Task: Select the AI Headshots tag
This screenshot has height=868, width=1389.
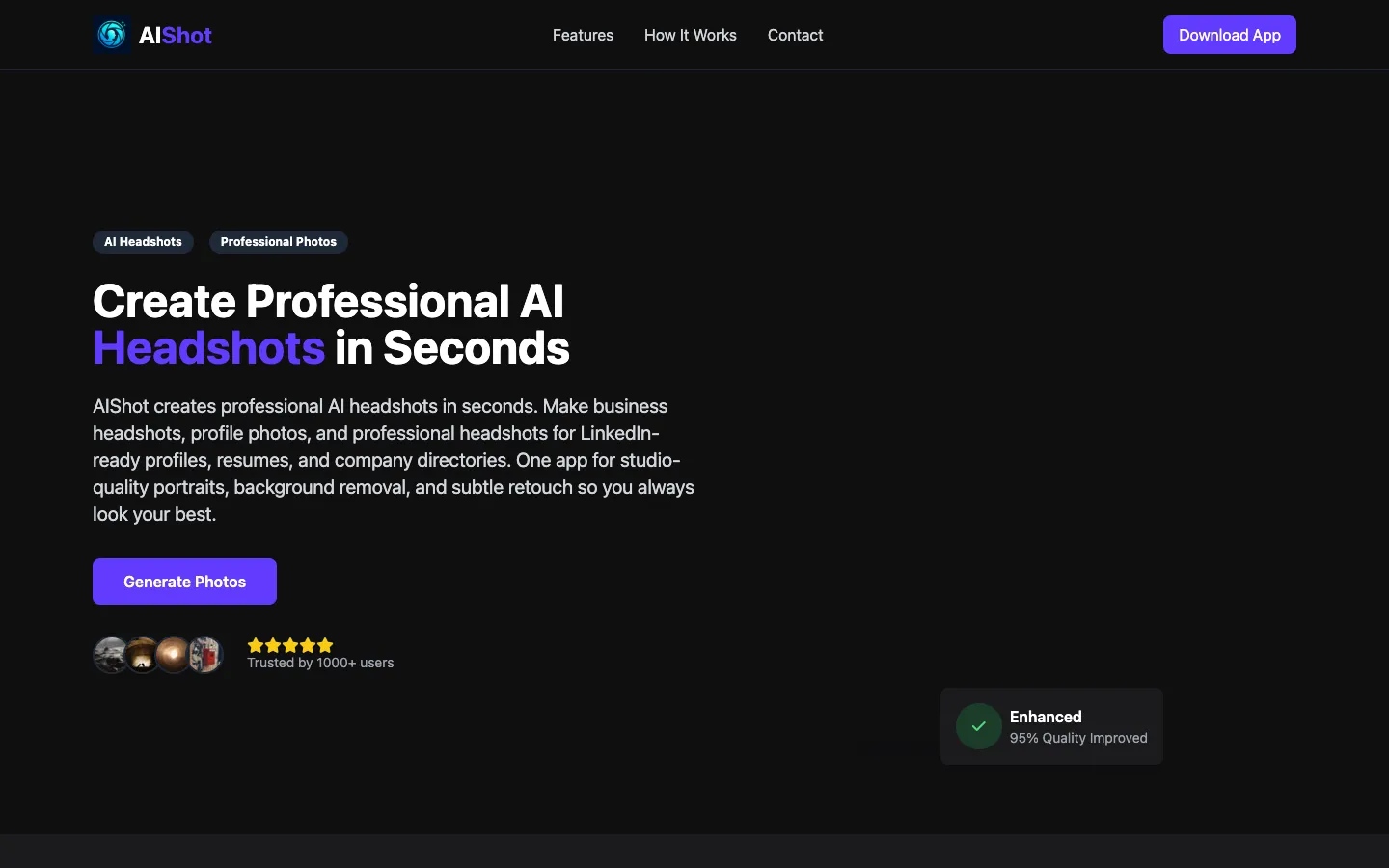Action: (143, 242)
